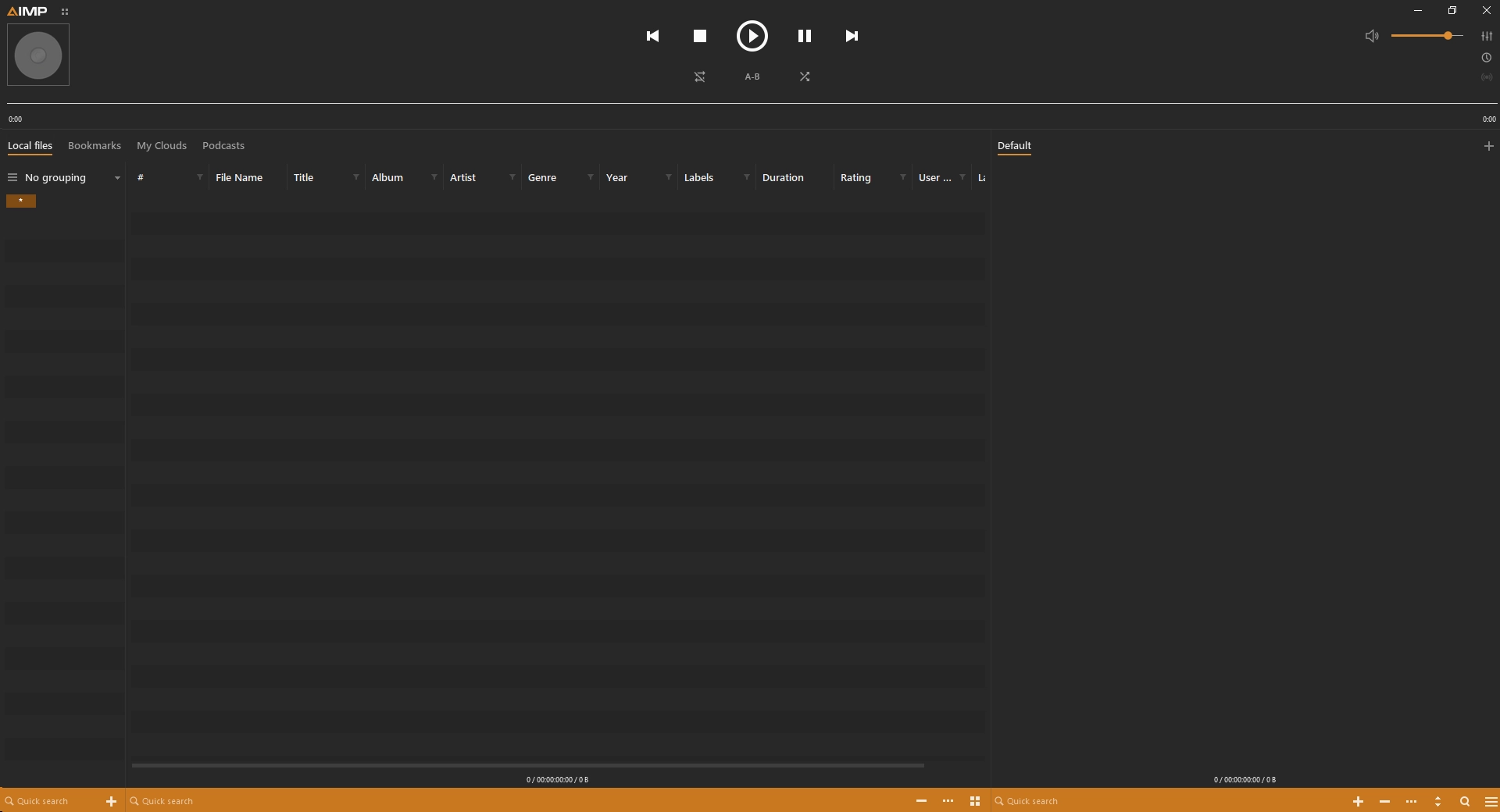The width and height of the screenshot is (1500, 812).
Task: Select the Default playlist tab
Action: (x=1013, y=146)
